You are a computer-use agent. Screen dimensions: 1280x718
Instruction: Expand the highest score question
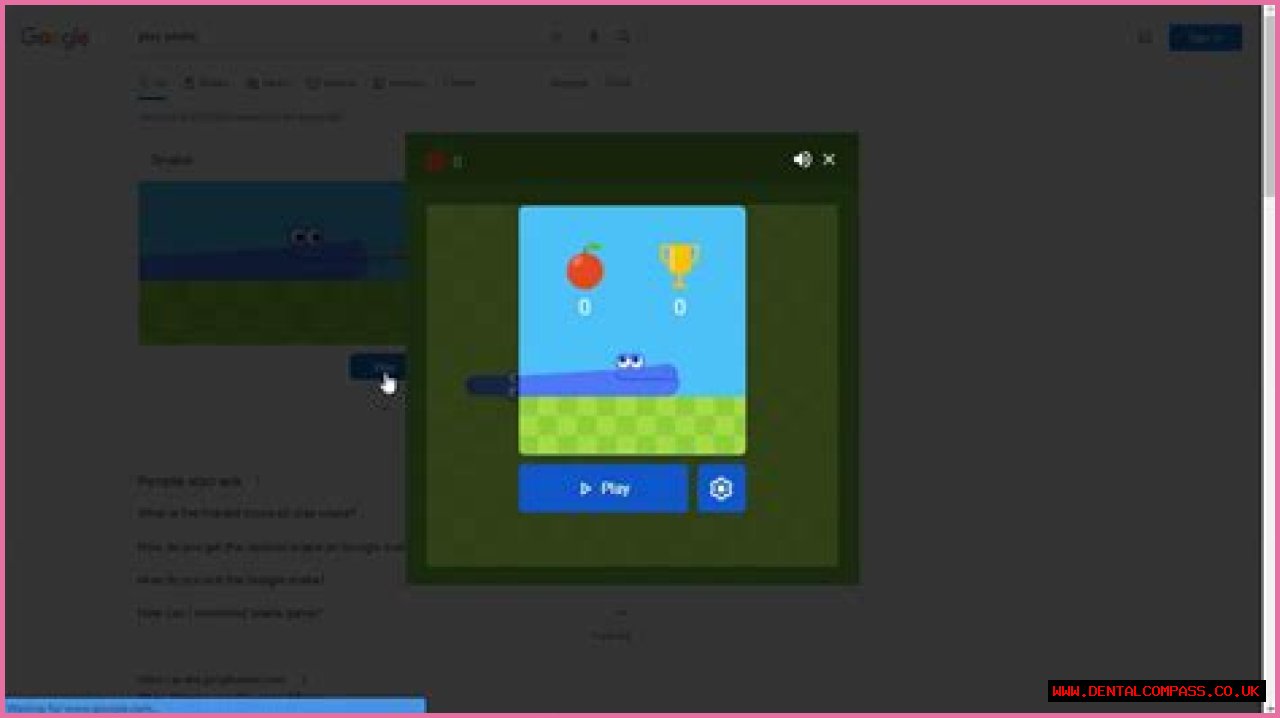click(x=246, y=513)
